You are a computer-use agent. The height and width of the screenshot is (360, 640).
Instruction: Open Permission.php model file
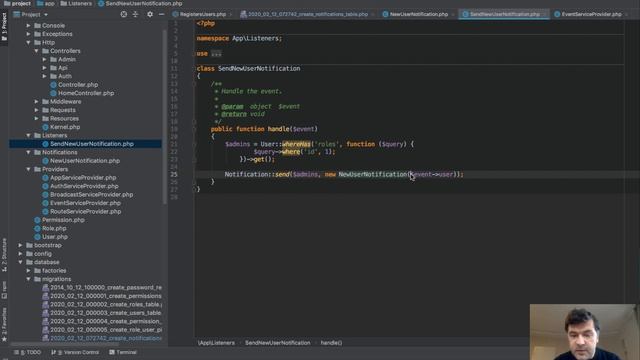click(x=63, y=220)
